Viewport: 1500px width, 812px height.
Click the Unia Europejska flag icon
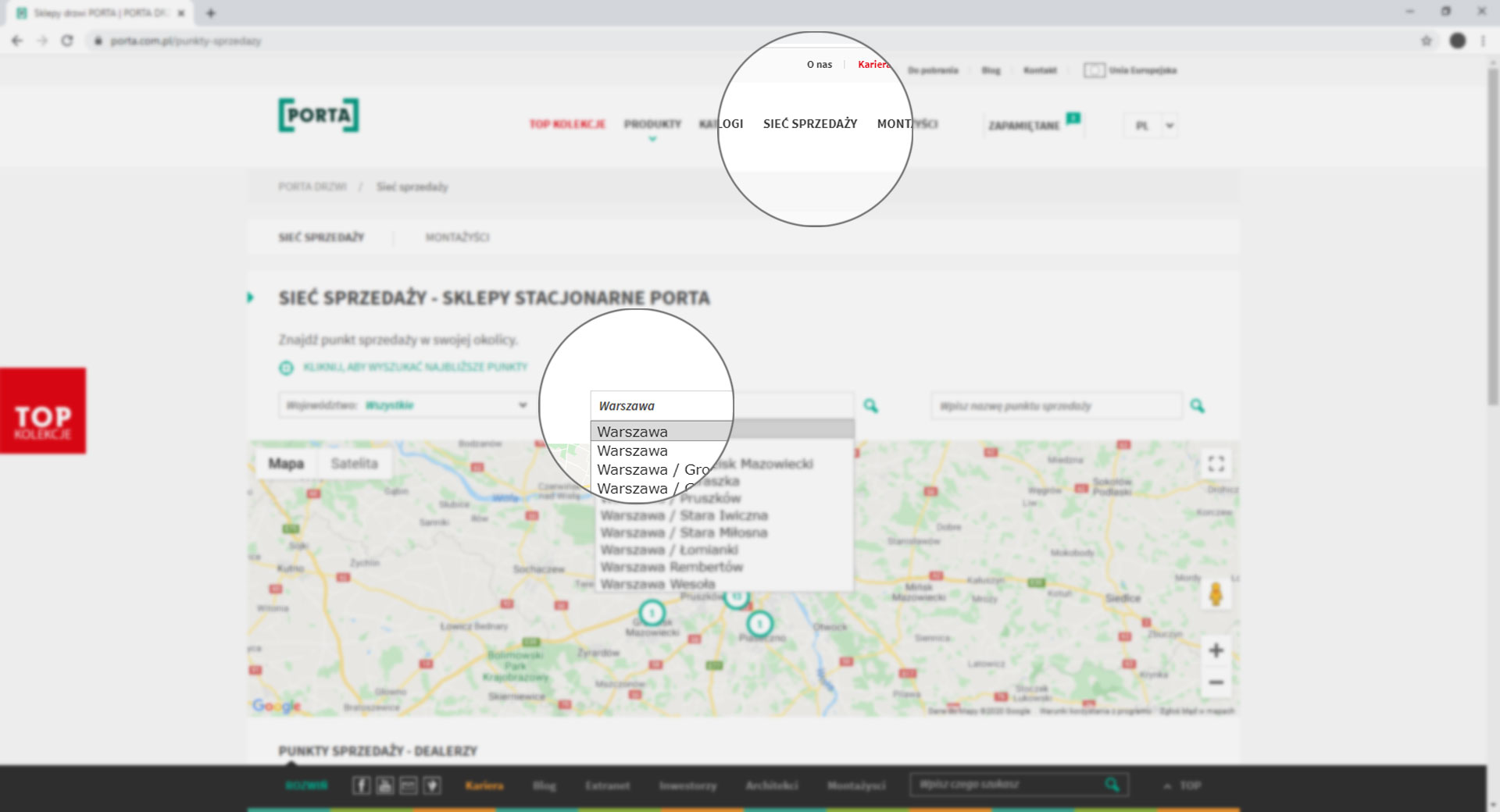1094,70
